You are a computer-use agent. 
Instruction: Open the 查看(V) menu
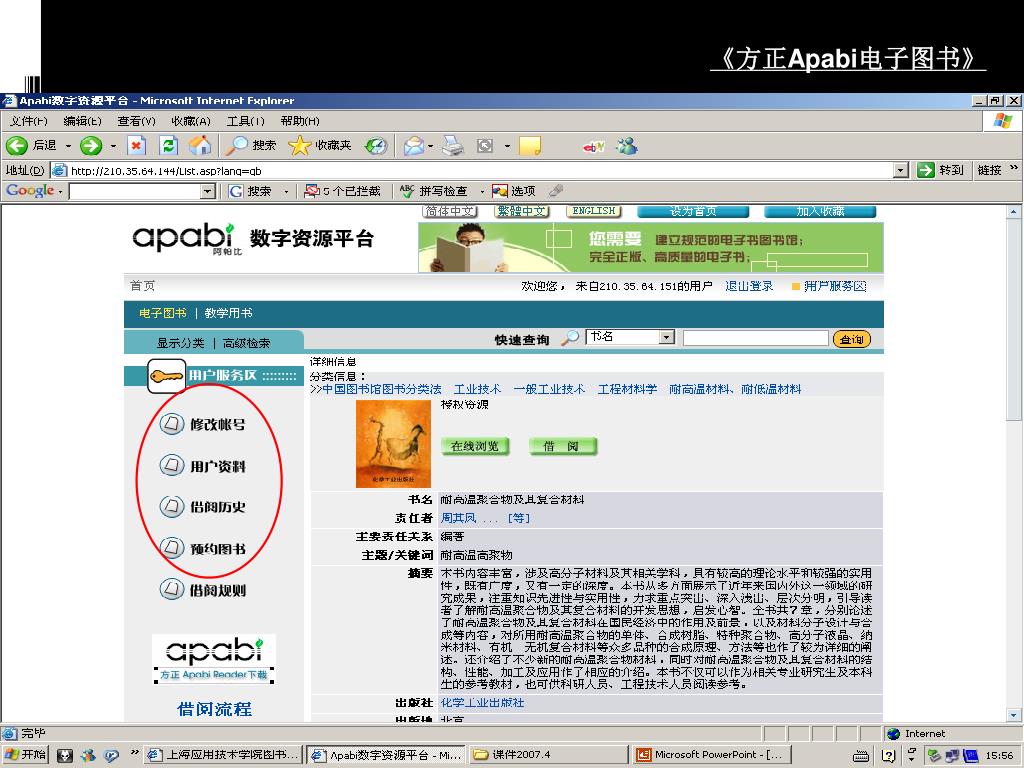pyautogui.click(x=136, y=121)
